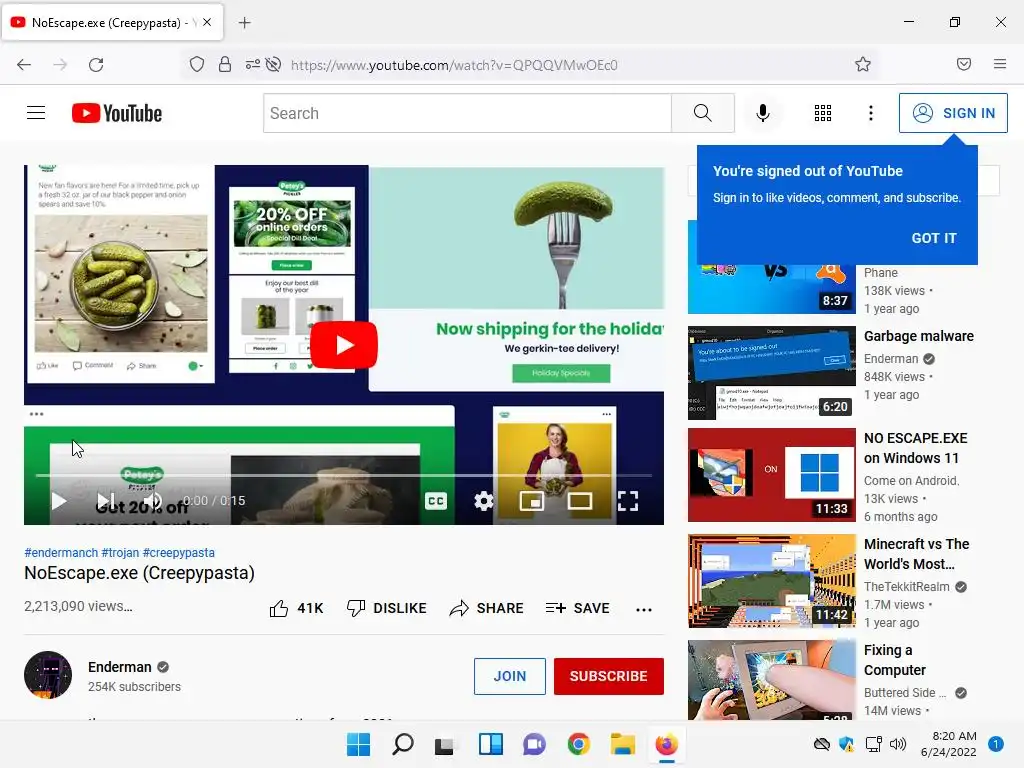
Task: Click inside the YouTube Search field
Action: 468,113
